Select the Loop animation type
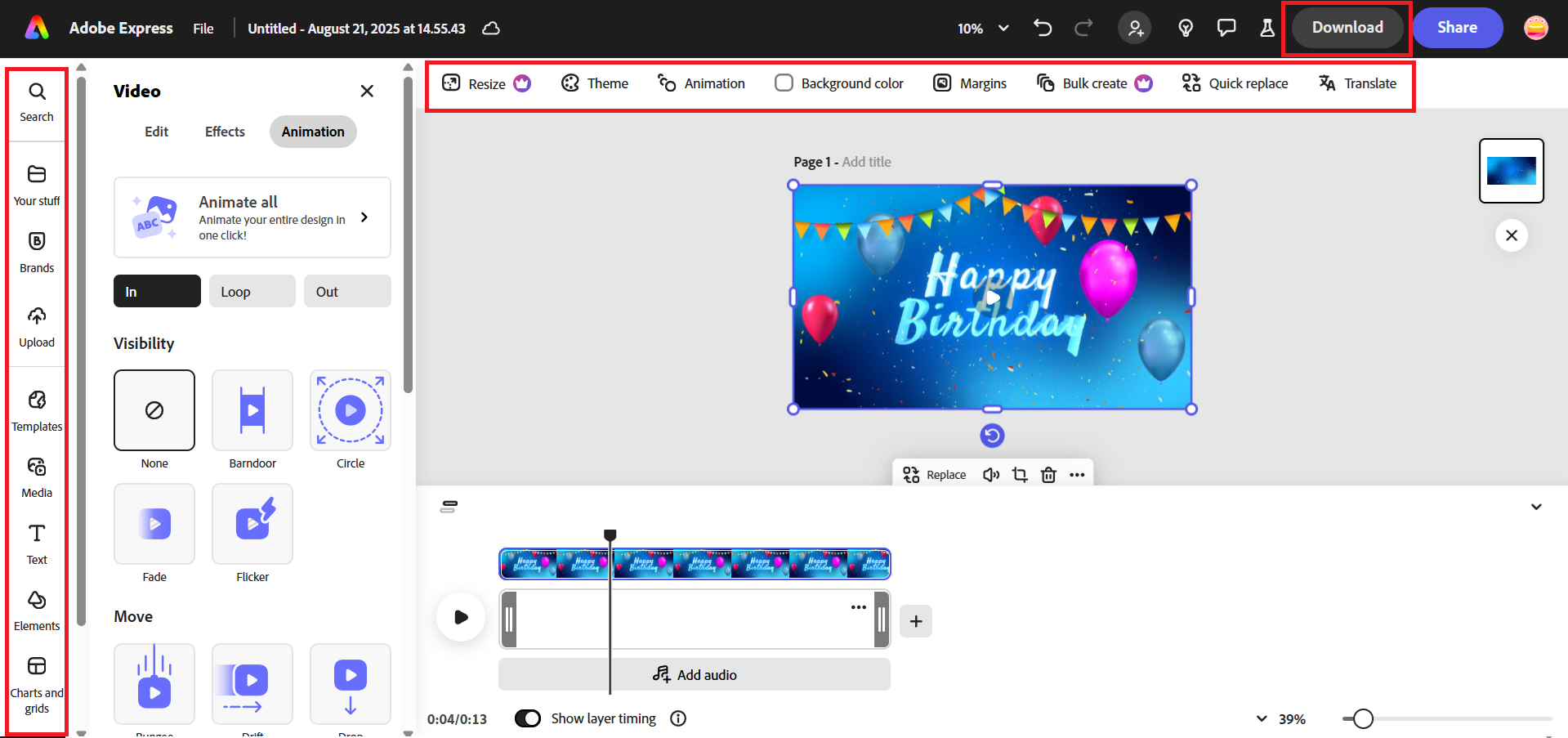Image resolution: width=1568 pixels, height=738 pixels. 252,292
